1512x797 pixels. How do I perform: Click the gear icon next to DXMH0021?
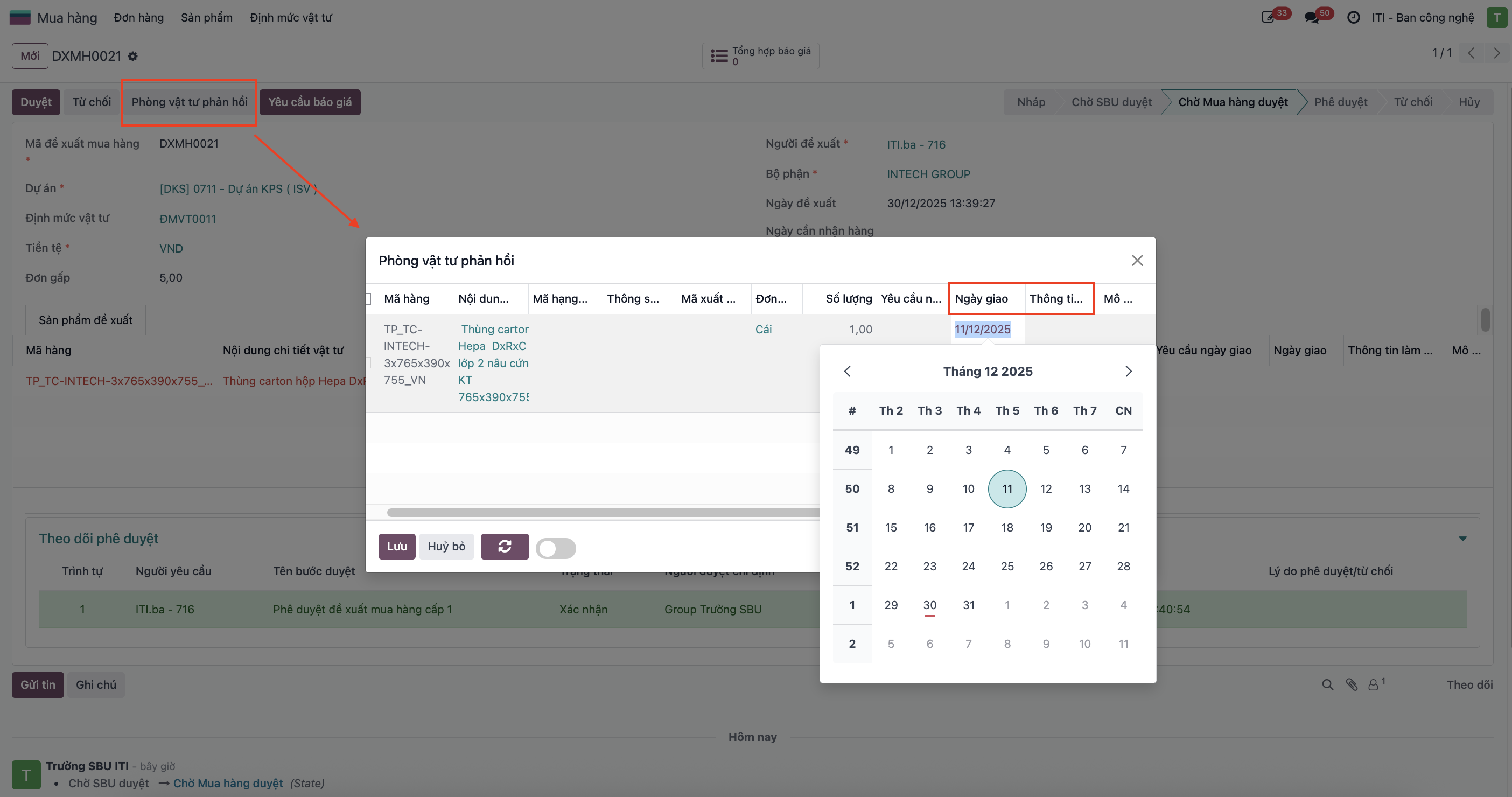[132, 57]
